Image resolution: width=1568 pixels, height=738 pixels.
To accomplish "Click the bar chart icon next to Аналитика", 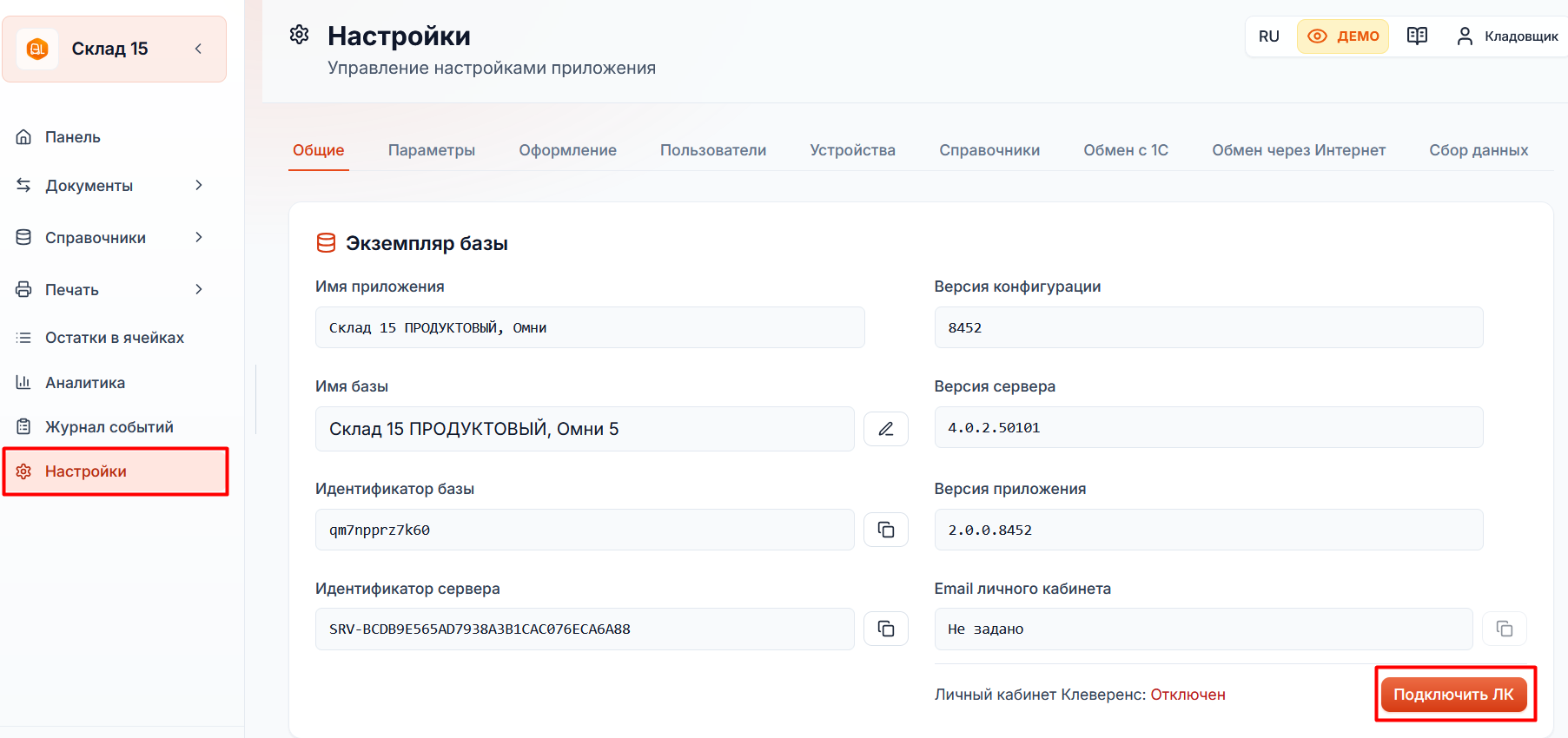I will coord(23,382).
